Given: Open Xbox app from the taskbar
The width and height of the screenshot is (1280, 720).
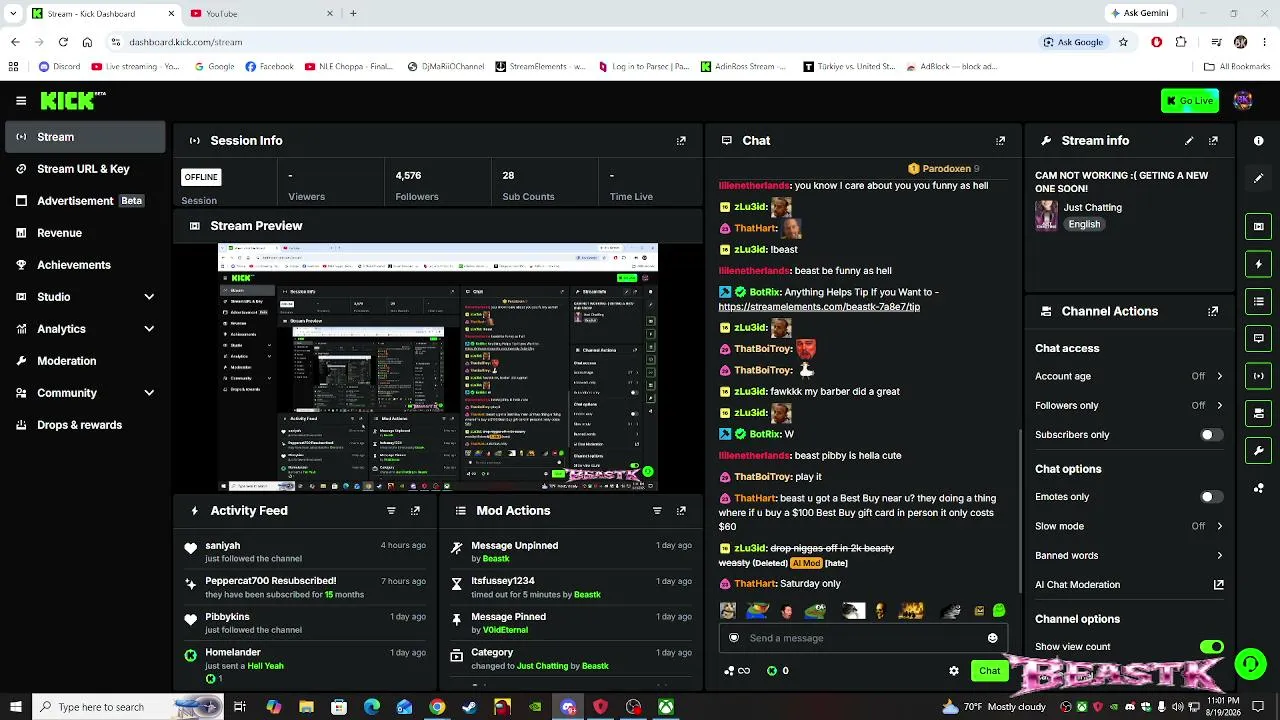Looking at the screenshot, I should (665, 707).
